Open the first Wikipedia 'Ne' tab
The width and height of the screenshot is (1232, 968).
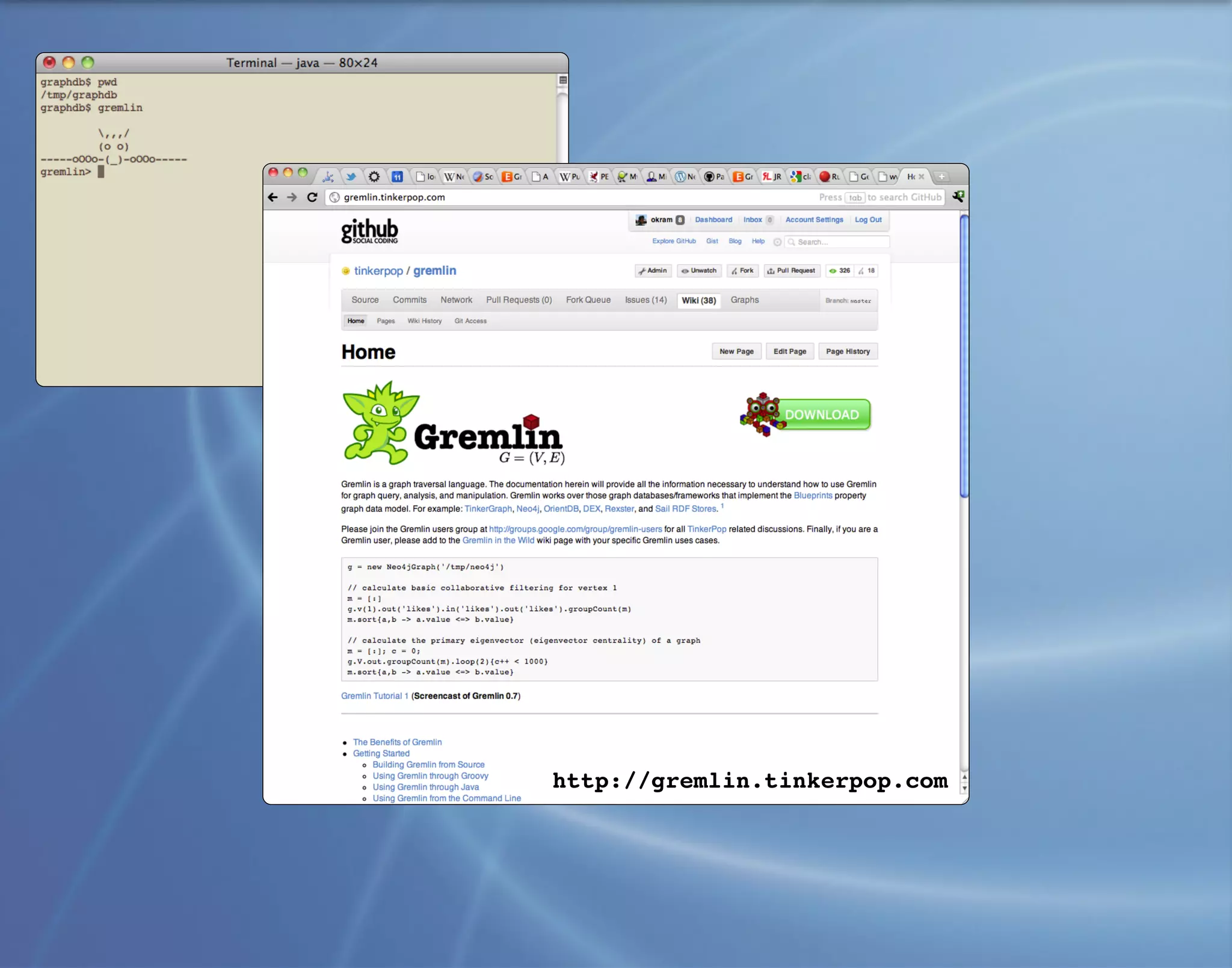click(x=454, y=176)
